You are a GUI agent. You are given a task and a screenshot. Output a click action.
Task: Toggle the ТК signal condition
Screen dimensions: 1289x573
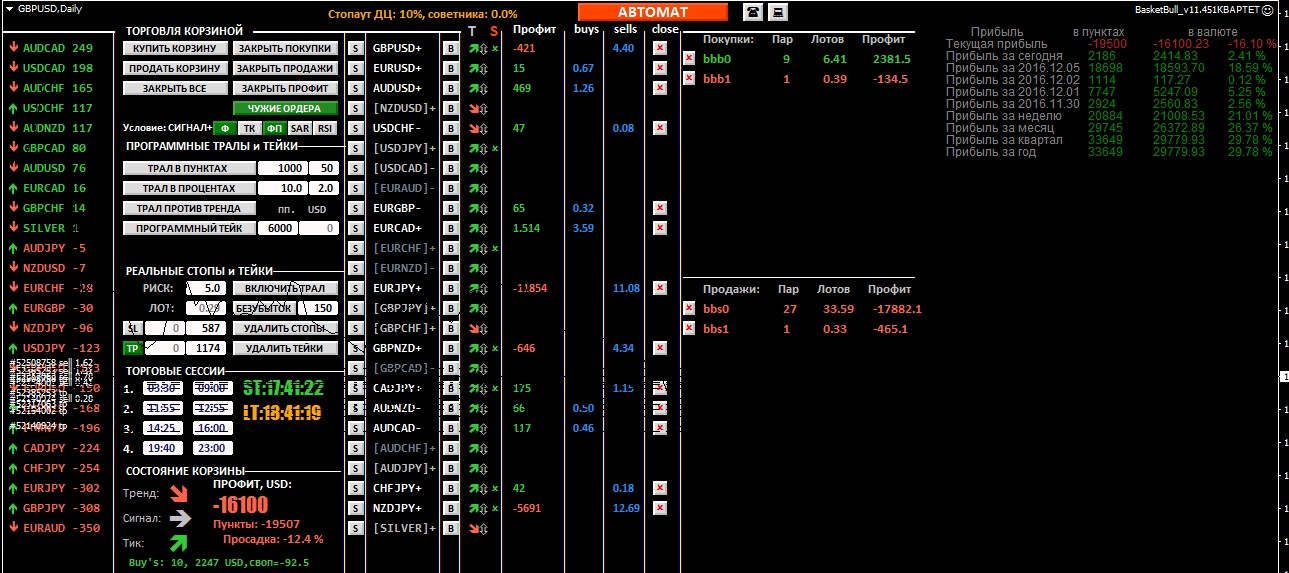(249, 128)
